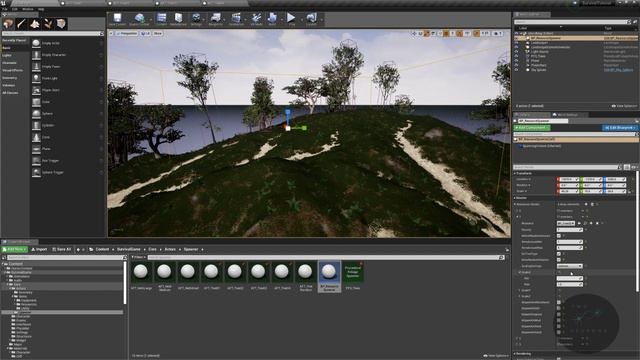Click the green Add New button

coord(14,249)
